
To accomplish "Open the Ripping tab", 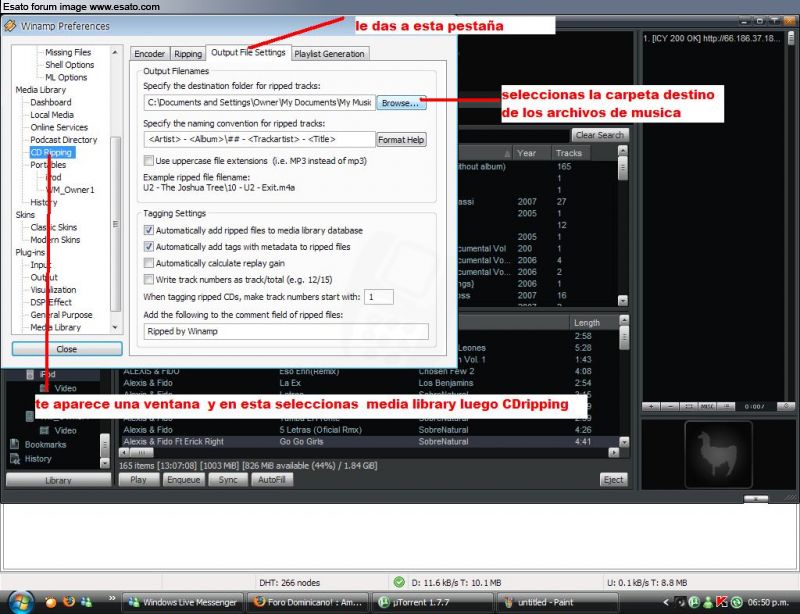I will click(188, 54).
